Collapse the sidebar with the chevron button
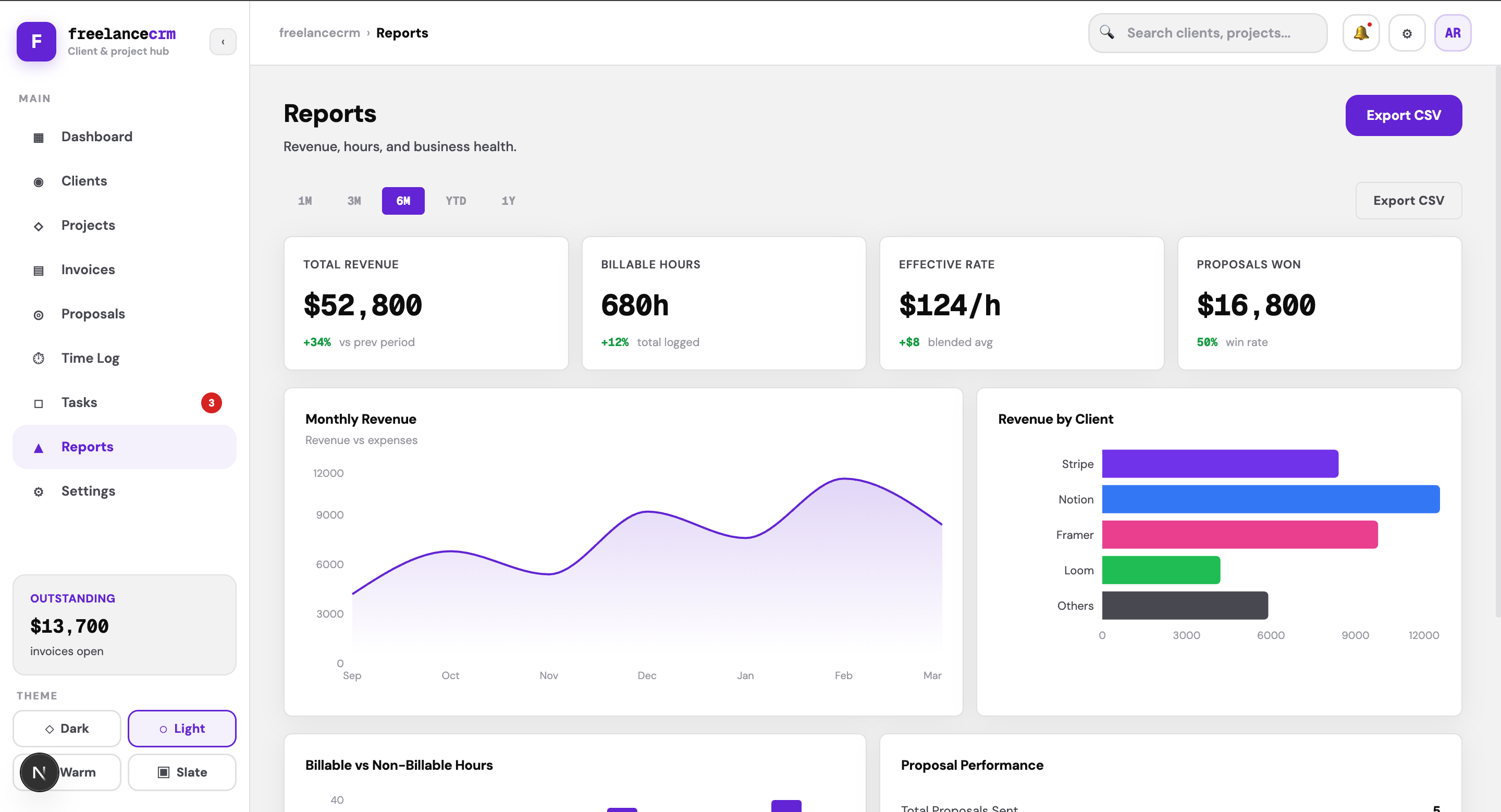Viewport: 1501px width, 812px height. tap(223, 41)
